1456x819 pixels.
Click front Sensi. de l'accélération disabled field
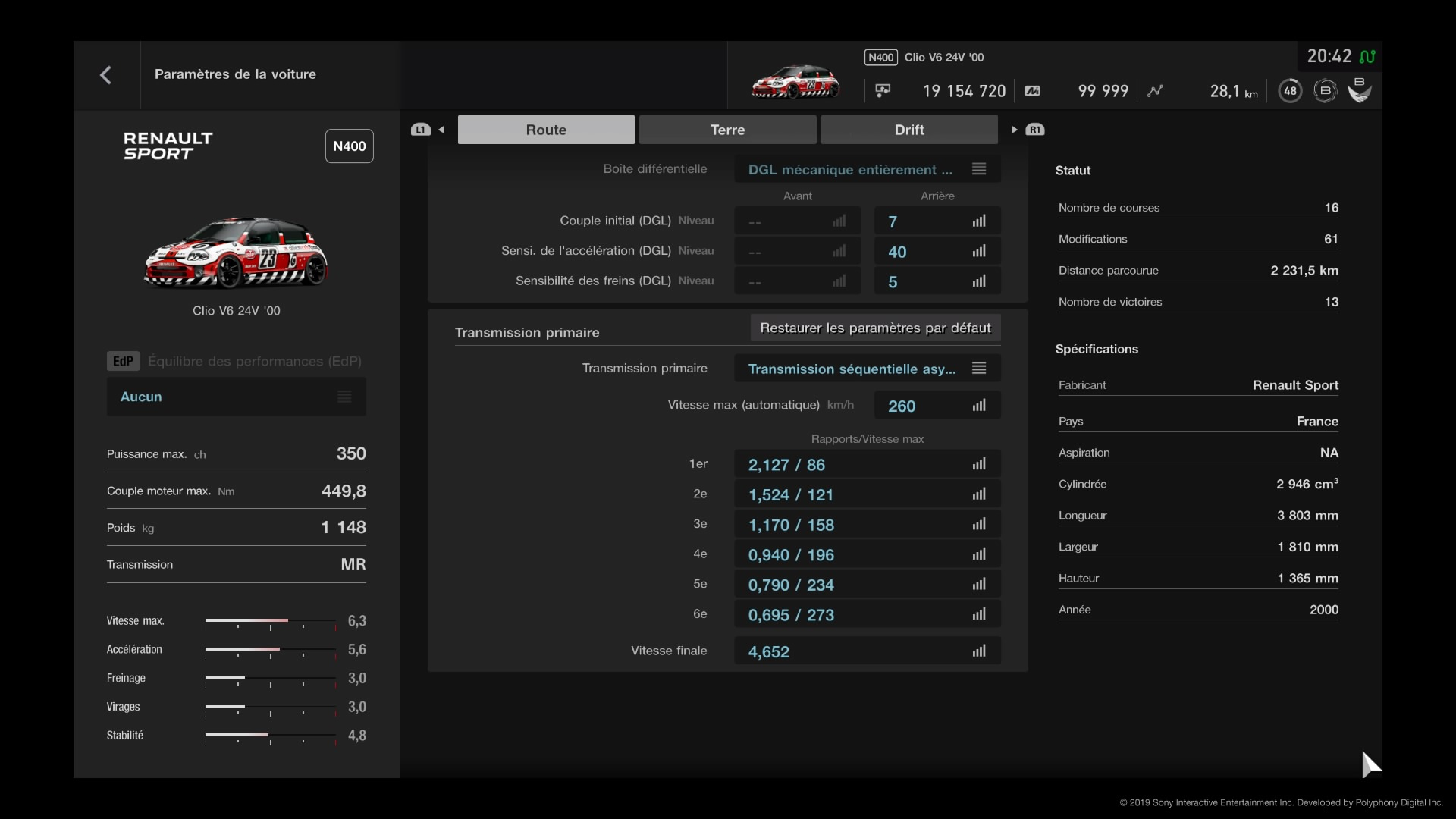pos(798,251)
